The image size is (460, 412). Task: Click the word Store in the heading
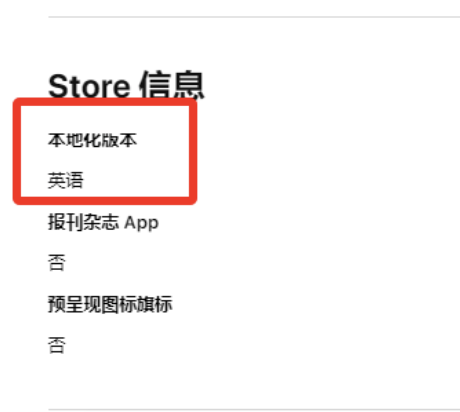point(89,86)
